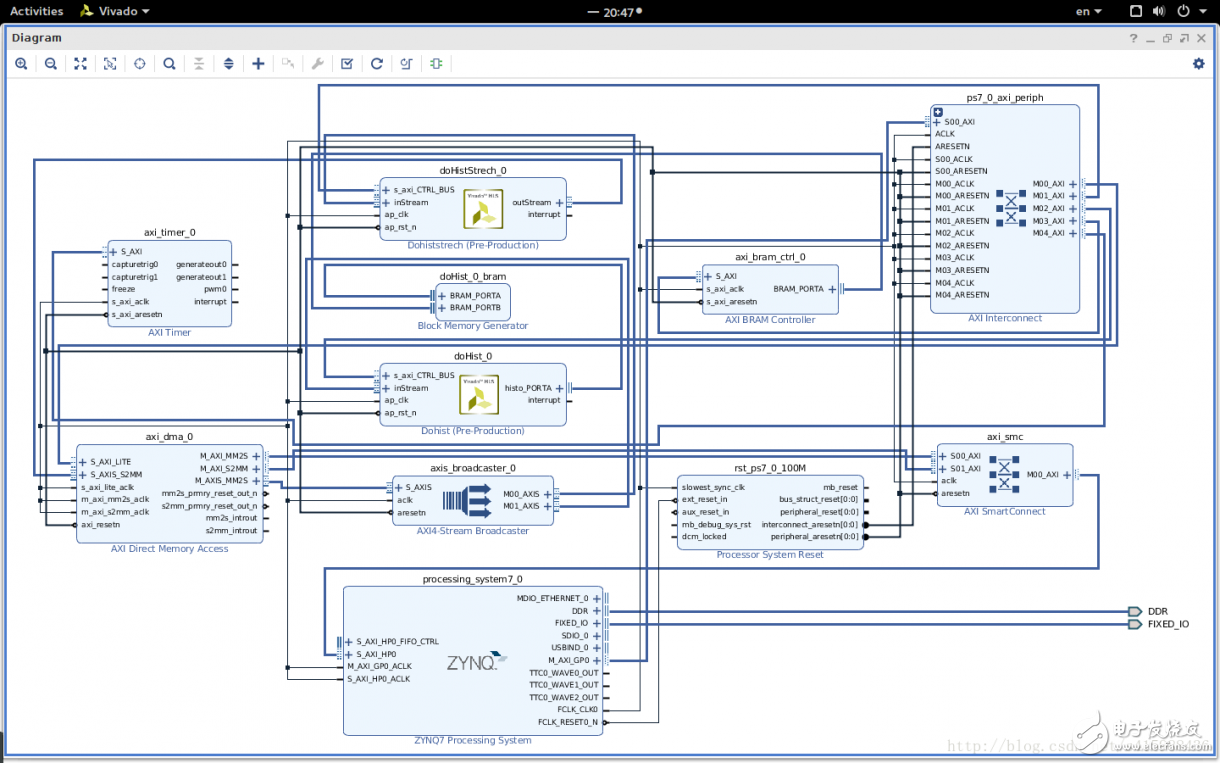Viewport: 1220px width, 763px height.
Task: Activate the Select Area tool
Action: pos(110,63)
